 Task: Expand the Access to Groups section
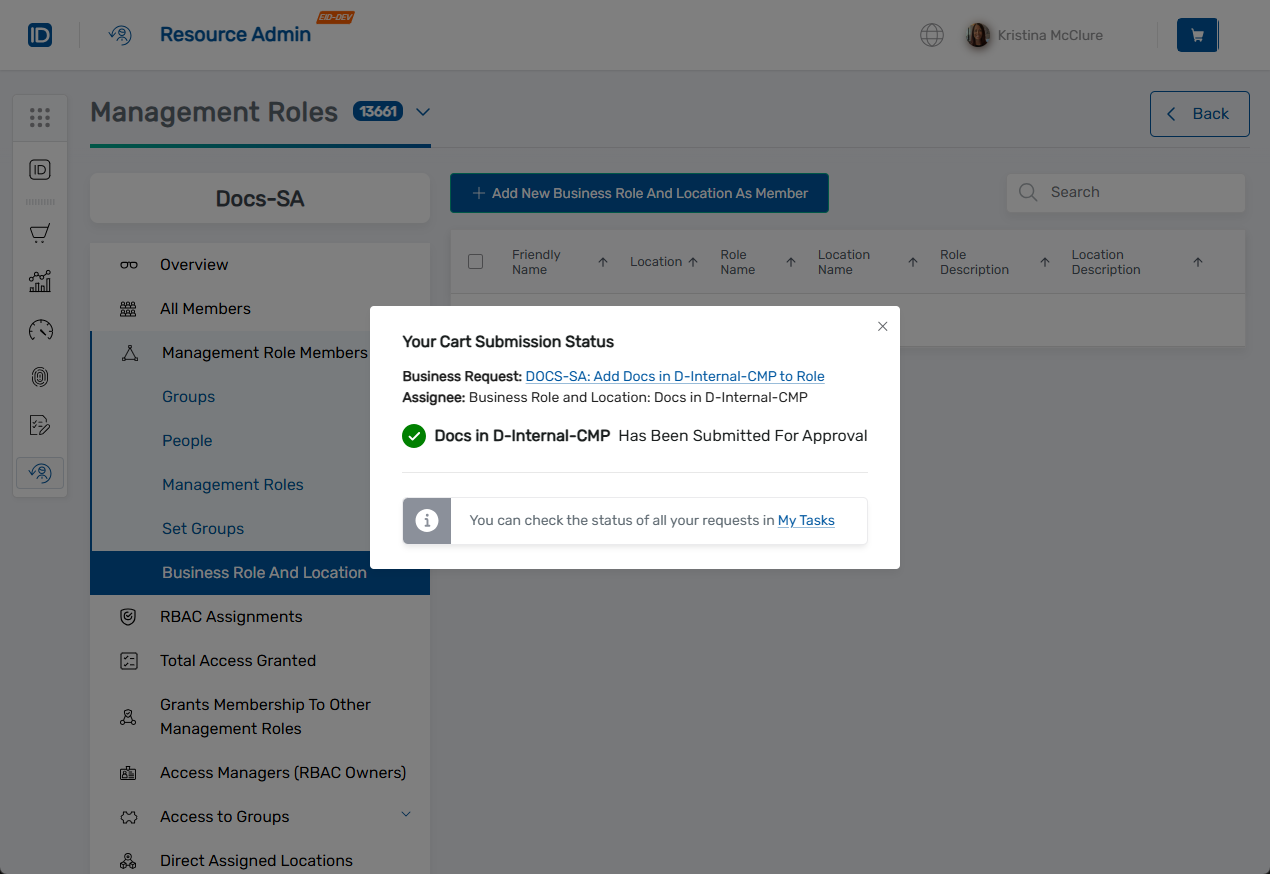pyautogui.click(x=406, y=815)
